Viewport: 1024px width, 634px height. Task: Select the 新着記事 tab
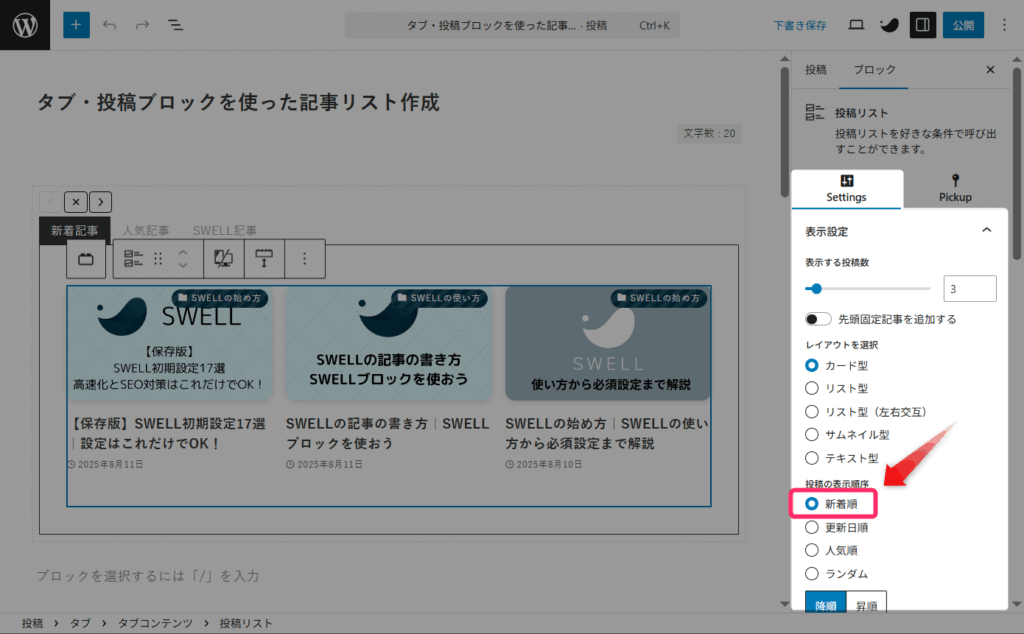[74, 230]
